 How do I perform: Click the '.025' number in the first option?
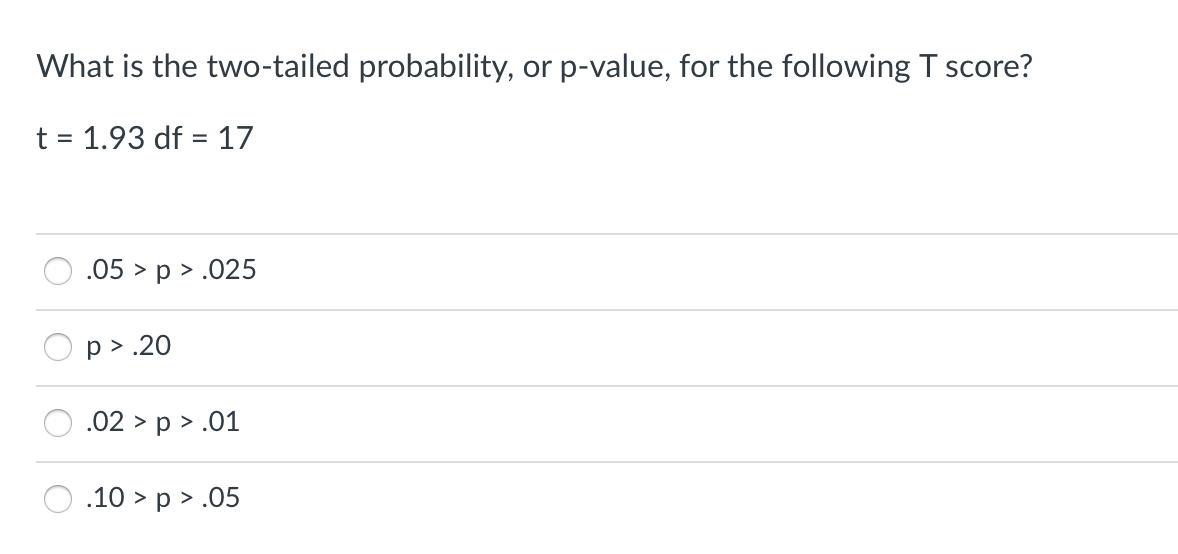(x=230, y=270)
